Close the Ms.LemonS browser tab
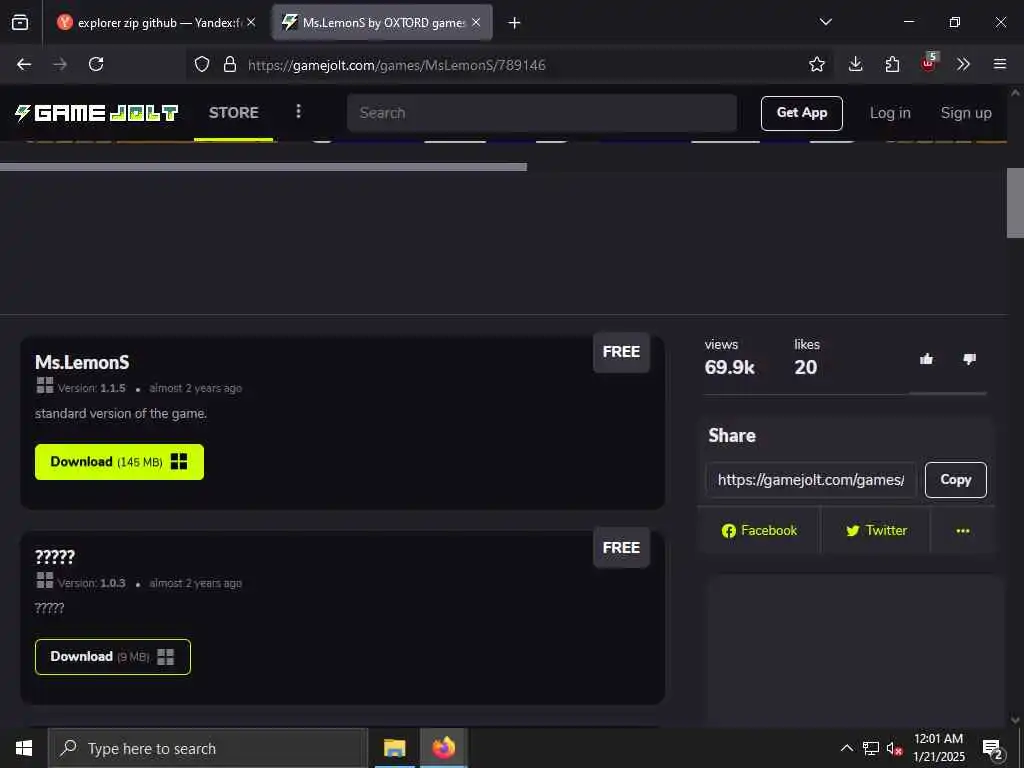The height and width of the screenshot is (768, 1024). point(476,22)
